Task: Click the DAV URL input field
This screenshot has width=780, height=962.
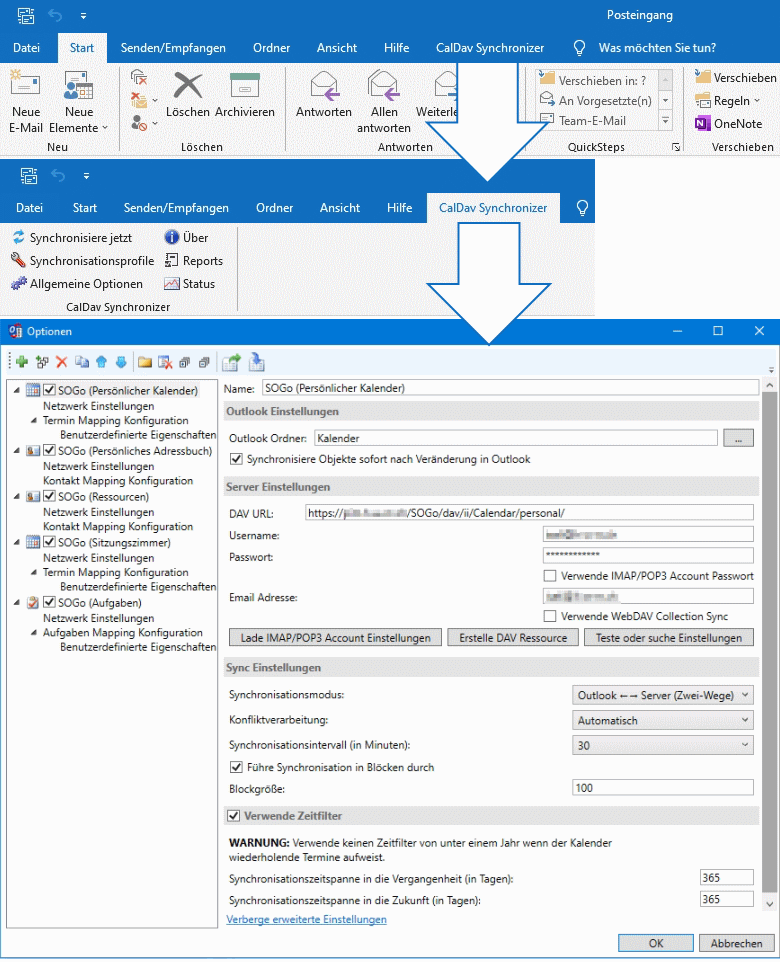Action: point(529,513)
